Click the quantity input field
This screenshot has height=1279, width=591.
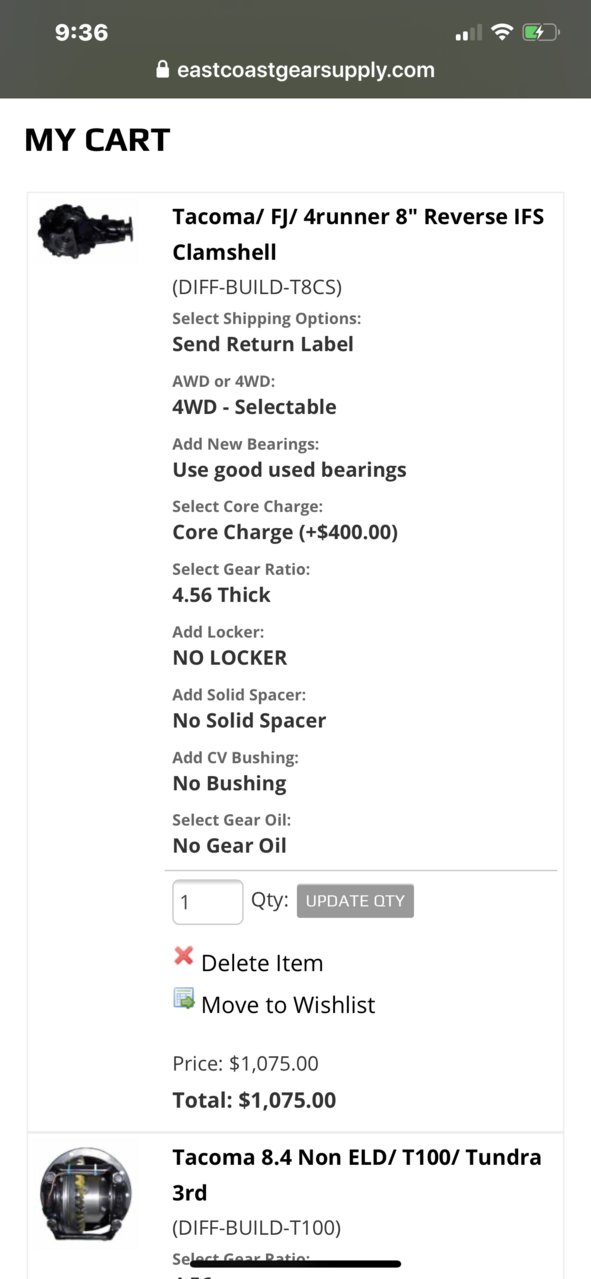(x=208, y=902)
